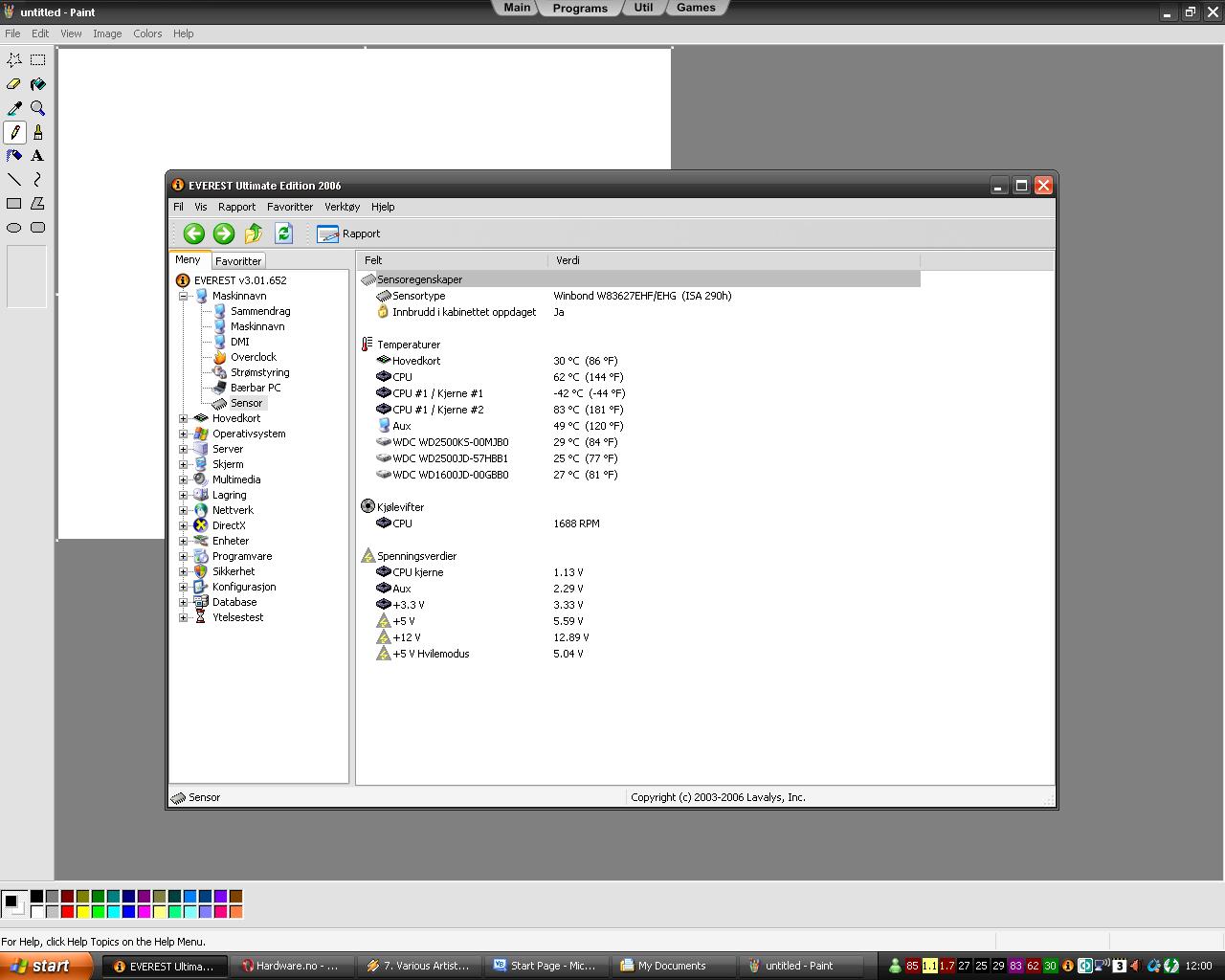Click the Rapport report button in toolbar
The image size is (1225, 980).
tap(348, 234)
